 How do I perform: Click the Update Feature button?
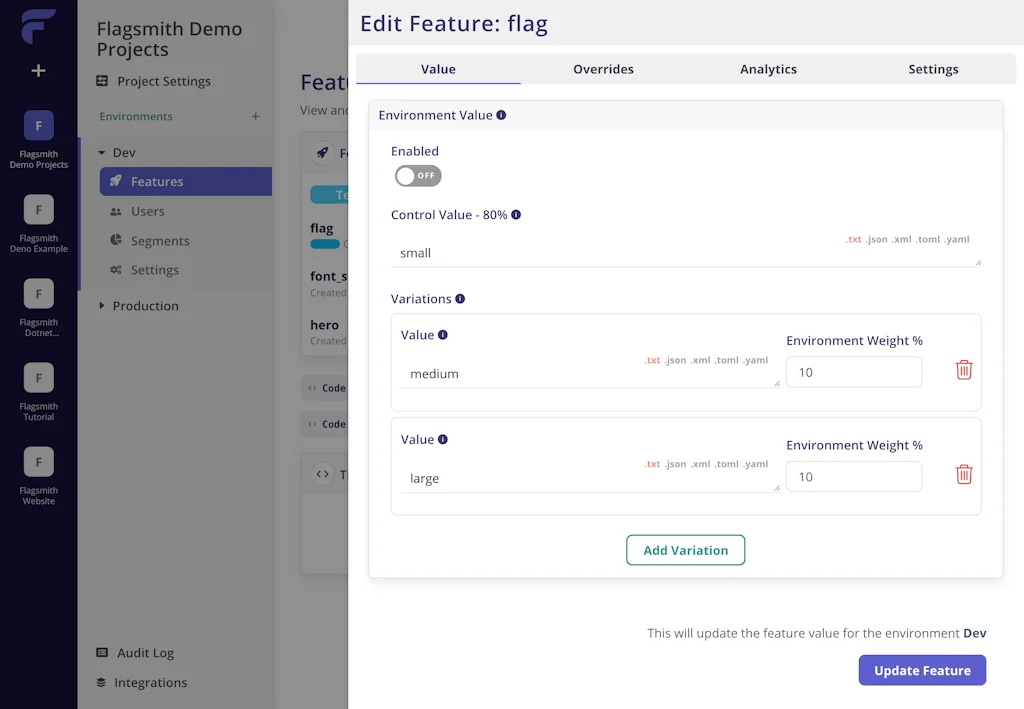coord(921,670)
